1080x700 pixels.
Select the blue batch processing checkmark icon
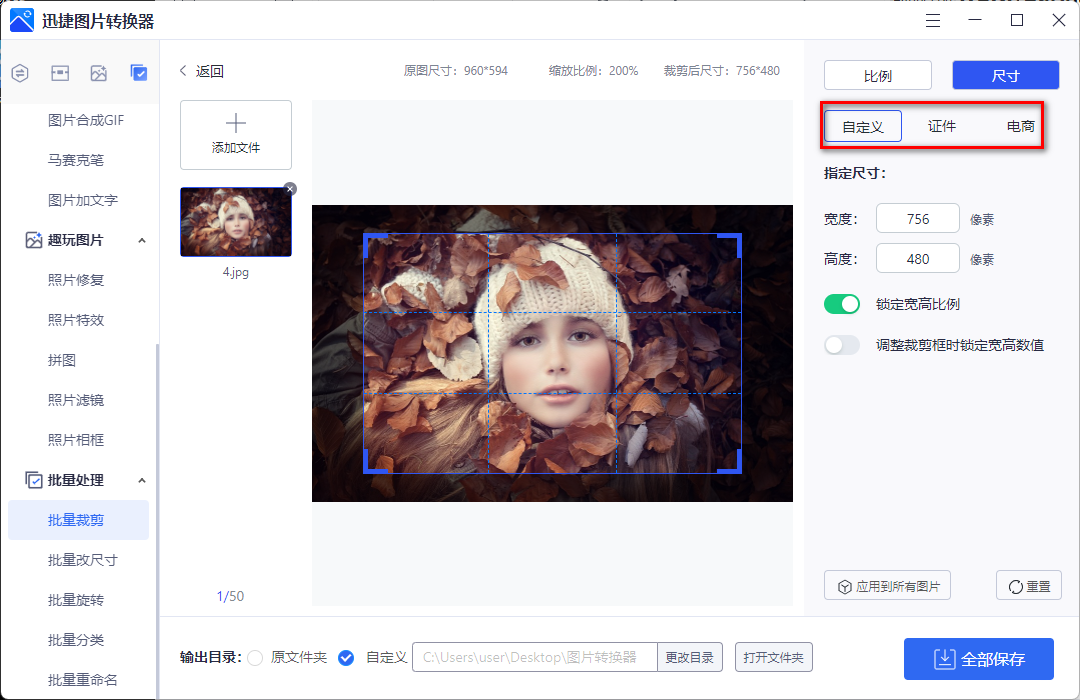click(x=139, y=73)
